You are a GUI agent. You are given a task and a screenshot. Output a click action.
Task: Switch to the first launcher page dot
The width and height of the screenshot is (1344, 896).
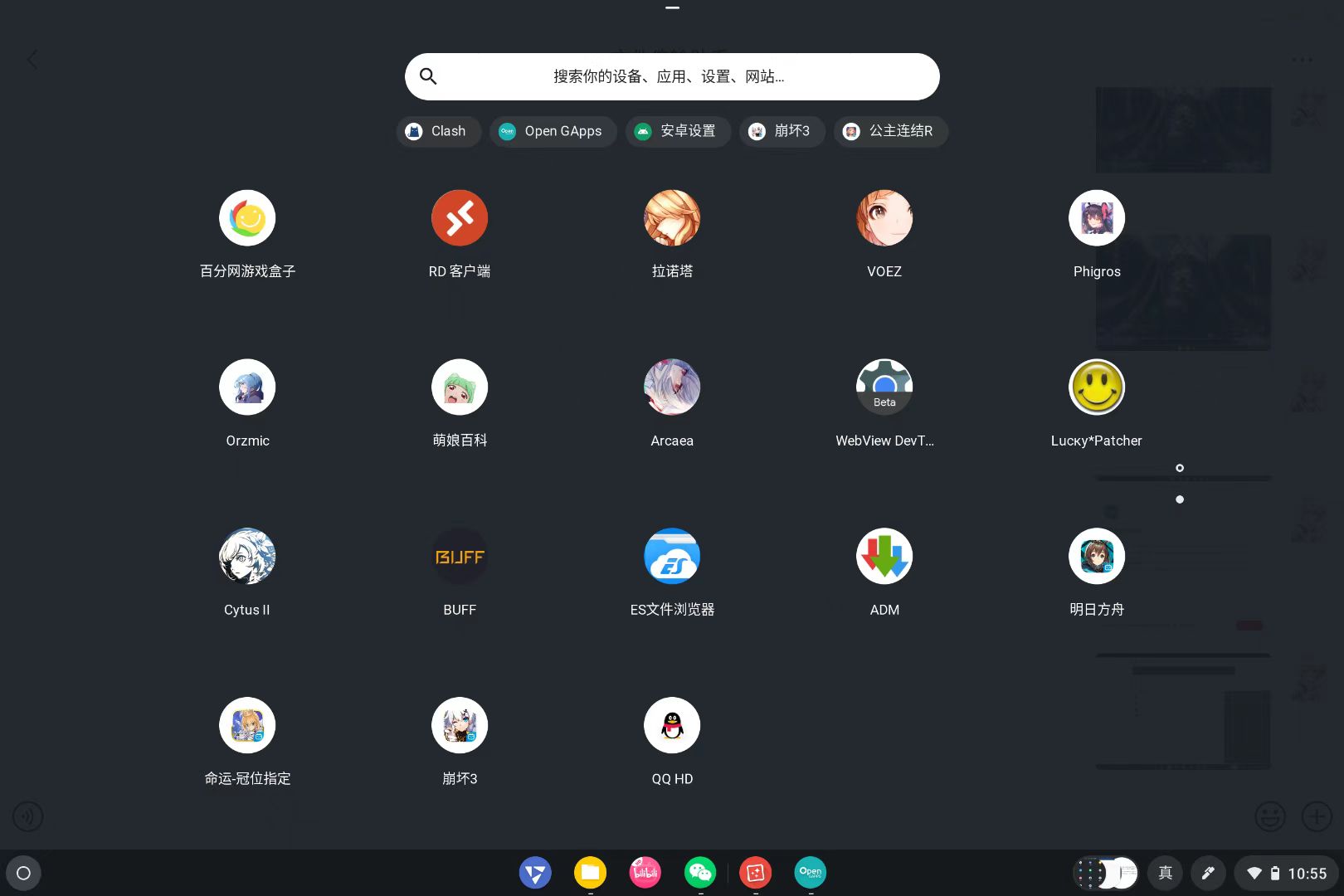[x=1180, y=468]
